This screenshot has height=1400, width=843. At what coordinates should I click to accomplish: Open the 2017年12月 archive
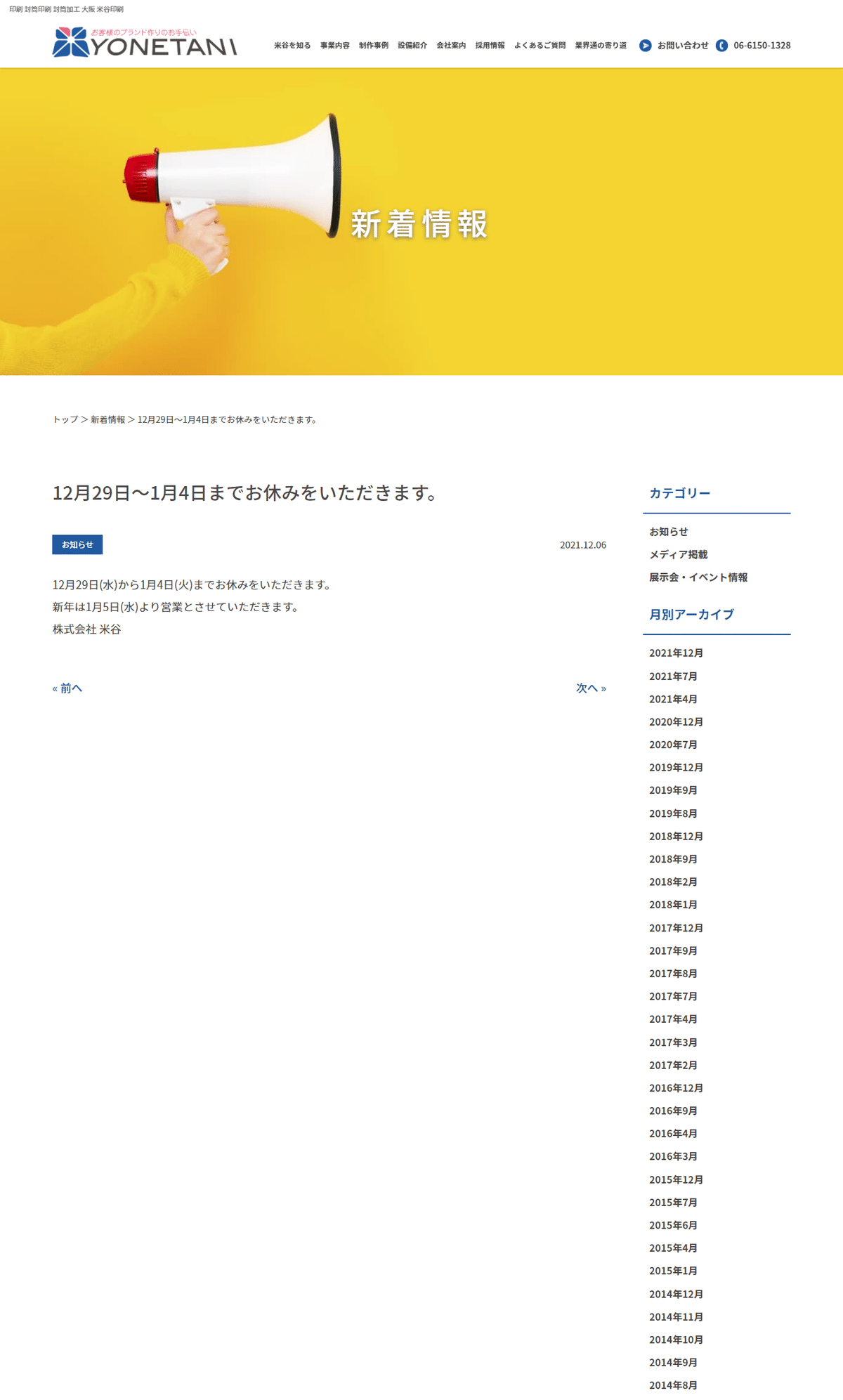click(x=676, y=928)
